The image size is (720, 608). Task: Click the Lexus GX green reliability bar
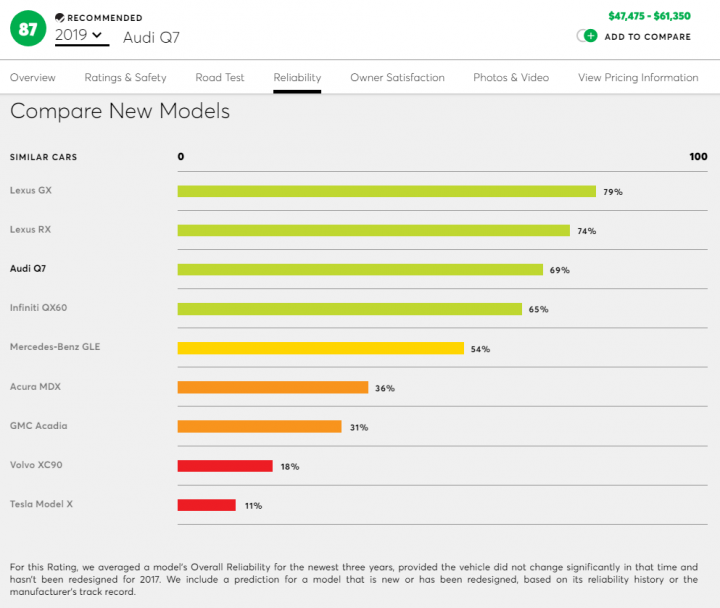(387, 191)
